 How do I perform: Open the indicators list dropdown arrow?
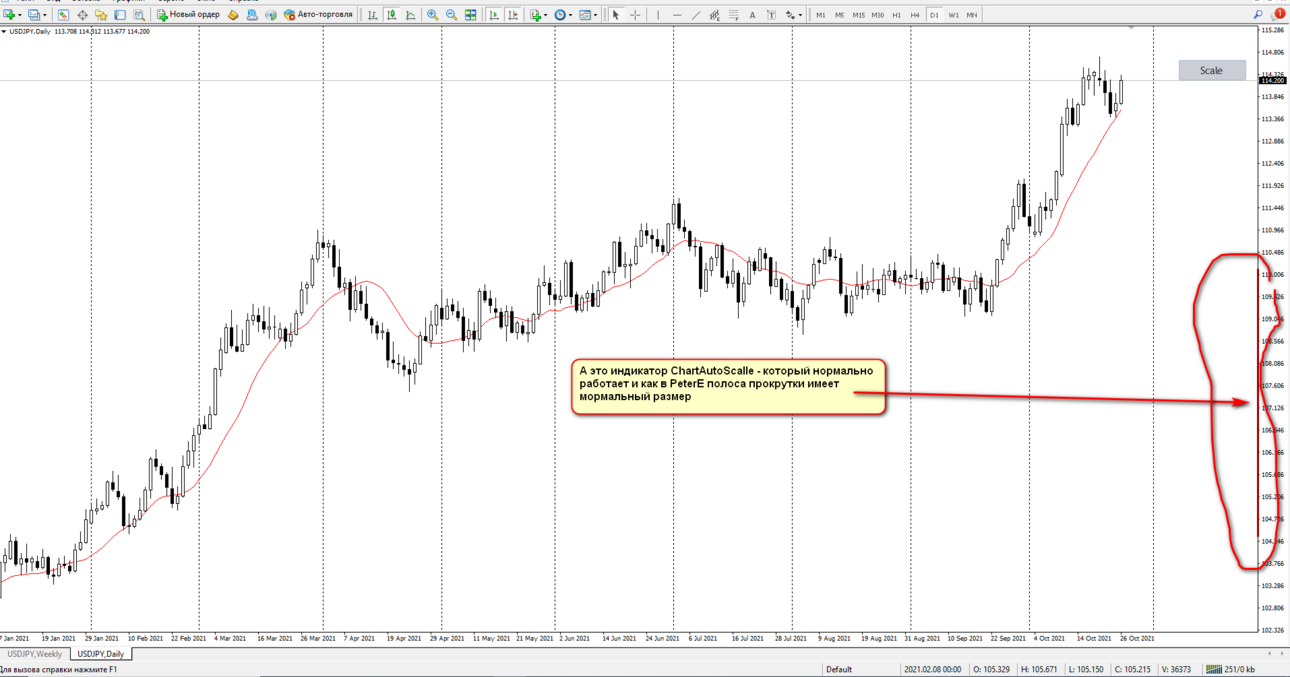[546, 15]
